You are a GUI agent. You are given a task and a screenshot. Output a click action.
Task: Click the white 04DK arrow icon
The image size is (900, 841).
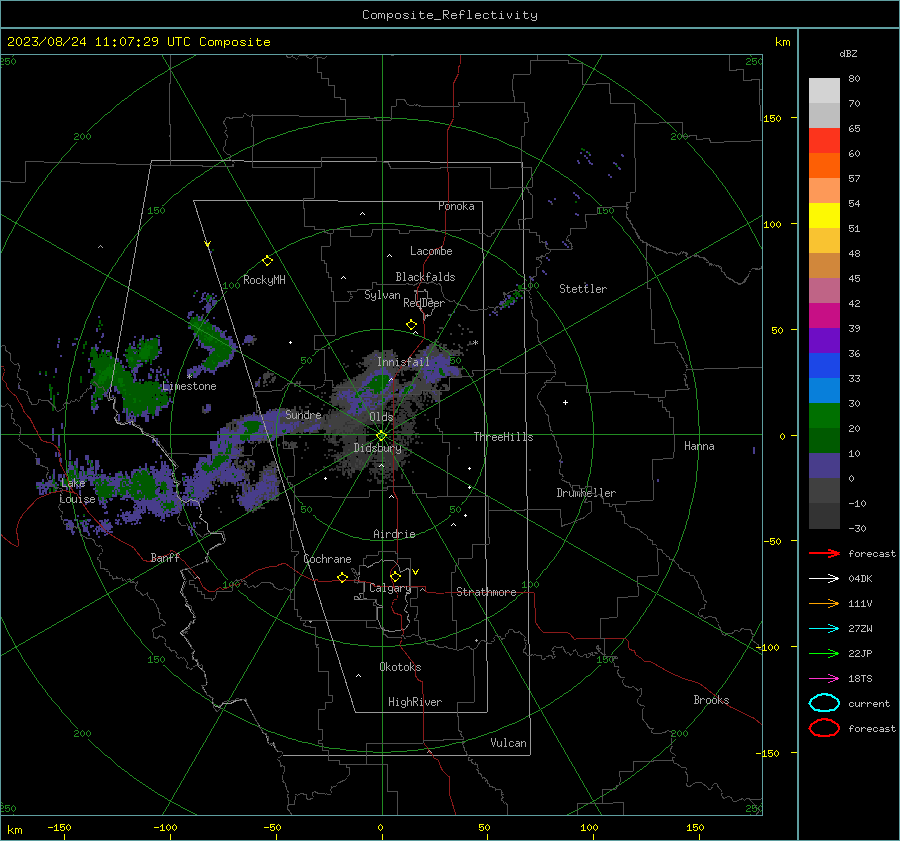click(824, 579)
